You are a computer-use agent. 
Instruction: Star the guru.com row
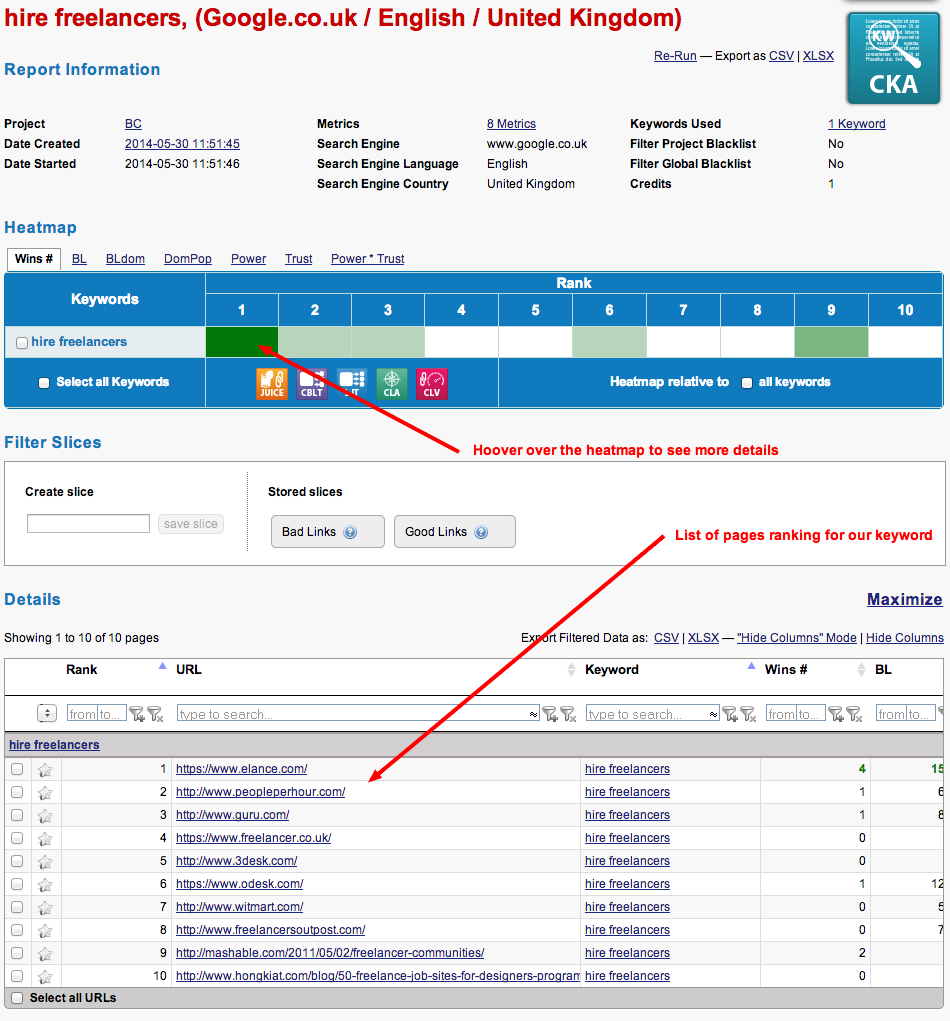[45, 815]
